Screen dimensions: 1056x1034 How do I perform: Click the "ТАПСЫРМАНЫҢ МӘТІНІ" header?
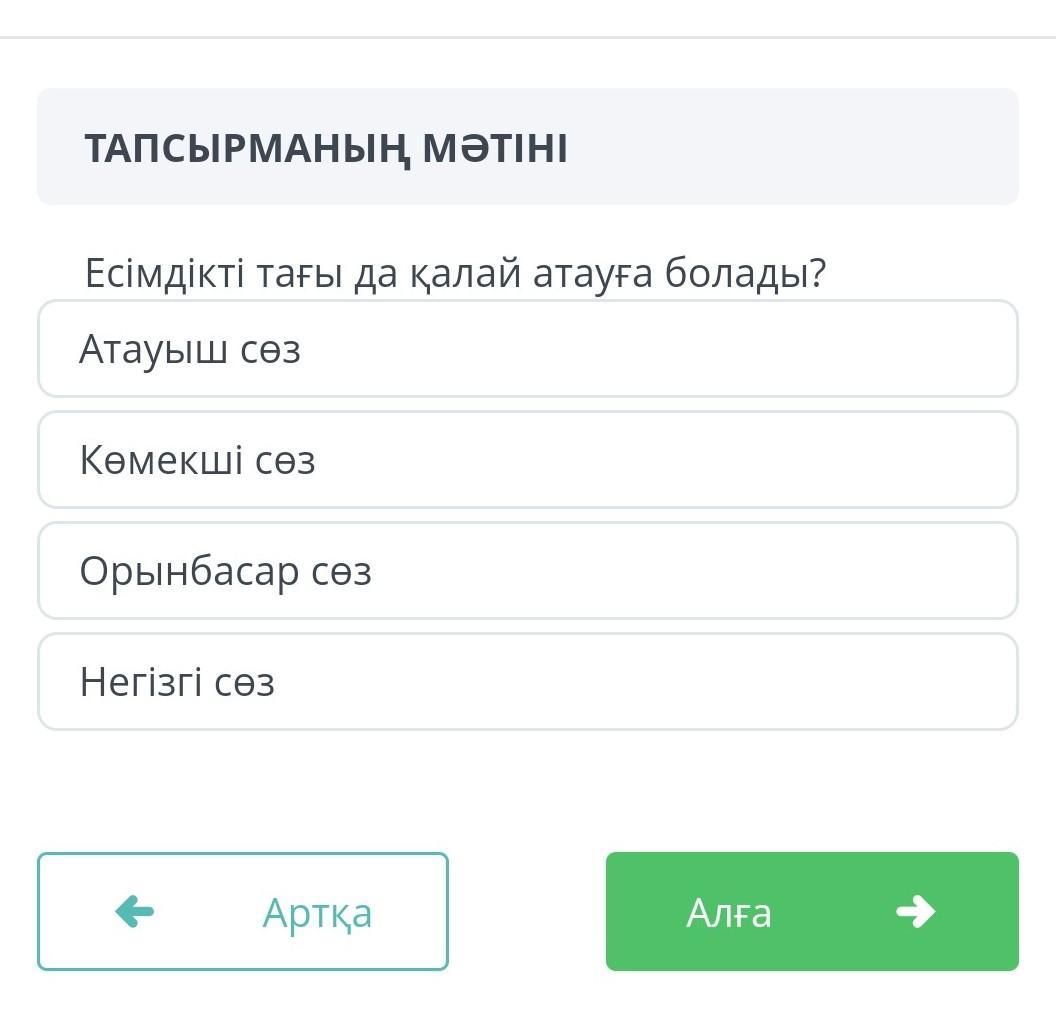click(326, 149)
